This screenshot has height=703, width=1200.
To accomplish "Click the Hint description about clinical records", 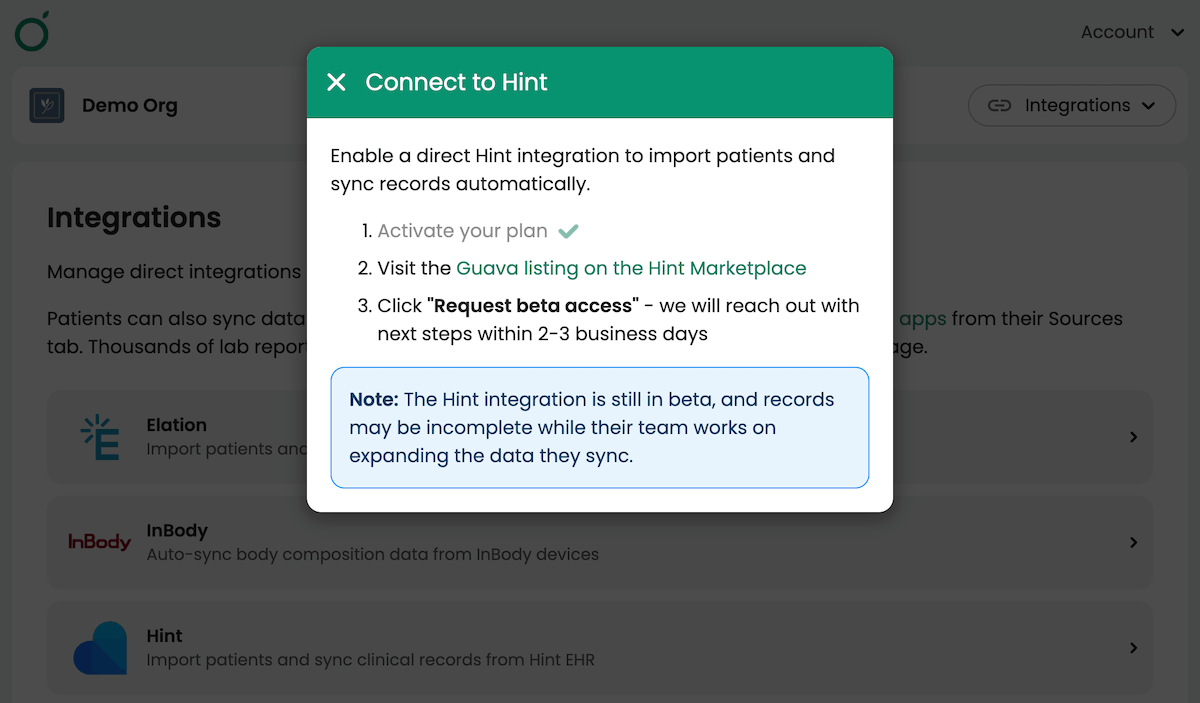I will pos(371,660).
